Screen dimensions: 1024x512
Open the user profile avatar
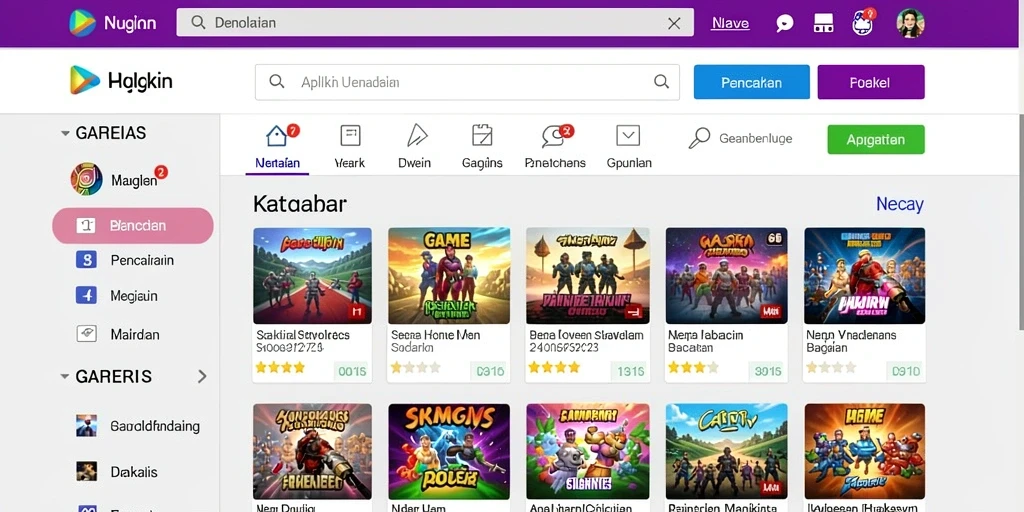tap(910, 23)
